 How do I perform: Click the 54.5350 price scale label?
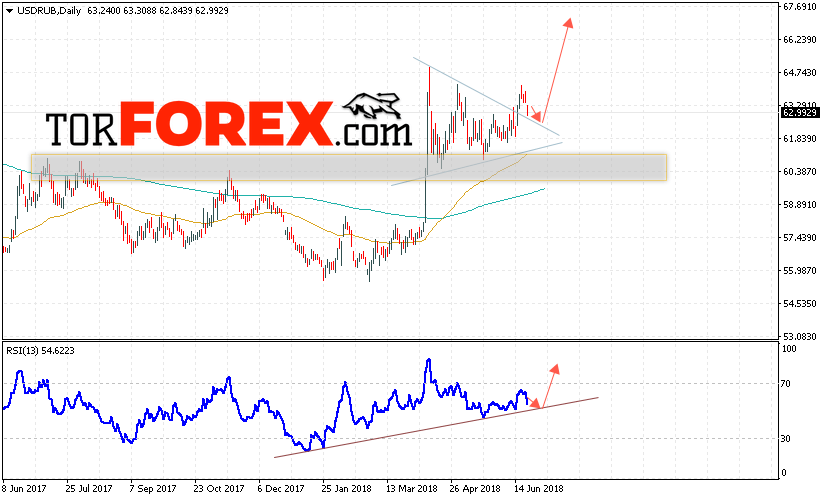click(x=800, y=304)
